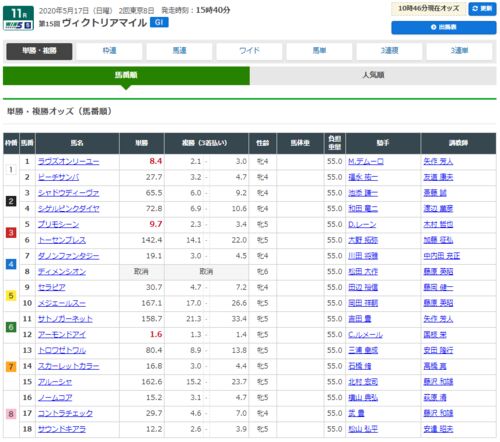Select the 馬番順 sort tab
This screenshot has height=442, width=500.
(126, 75)
